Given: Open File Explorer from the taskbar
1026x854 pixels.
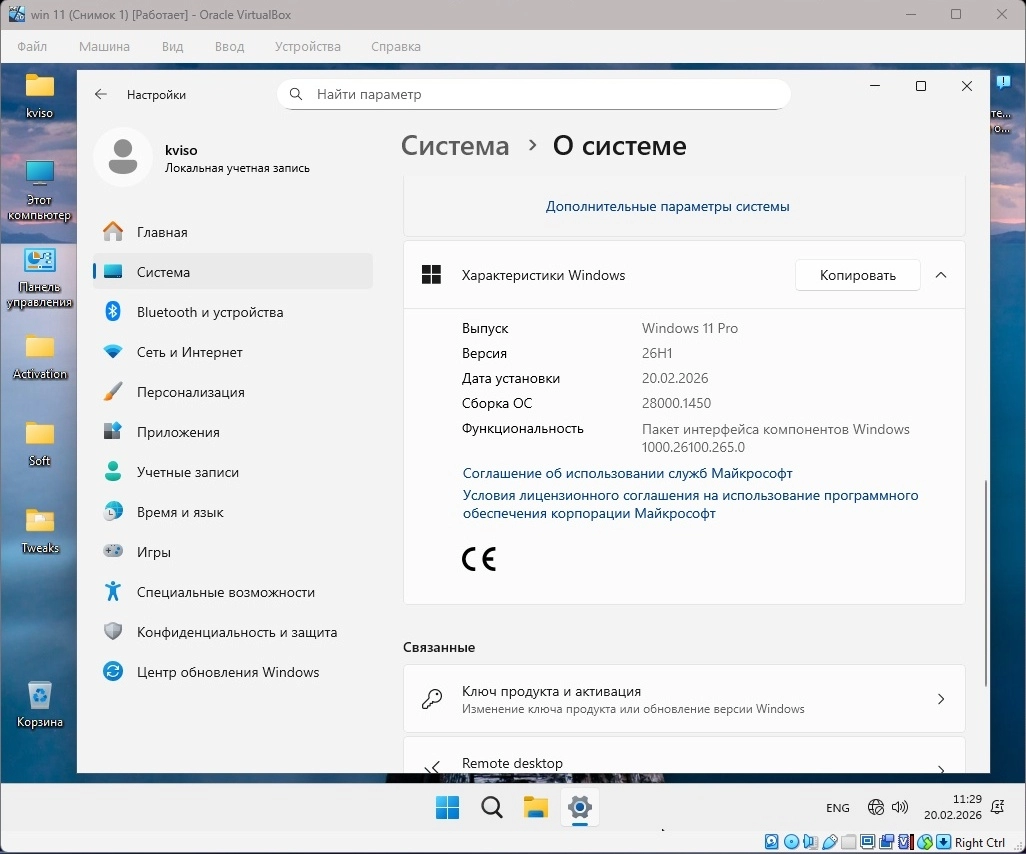Looking at the screenshot, I should click(x=535, y=808).
